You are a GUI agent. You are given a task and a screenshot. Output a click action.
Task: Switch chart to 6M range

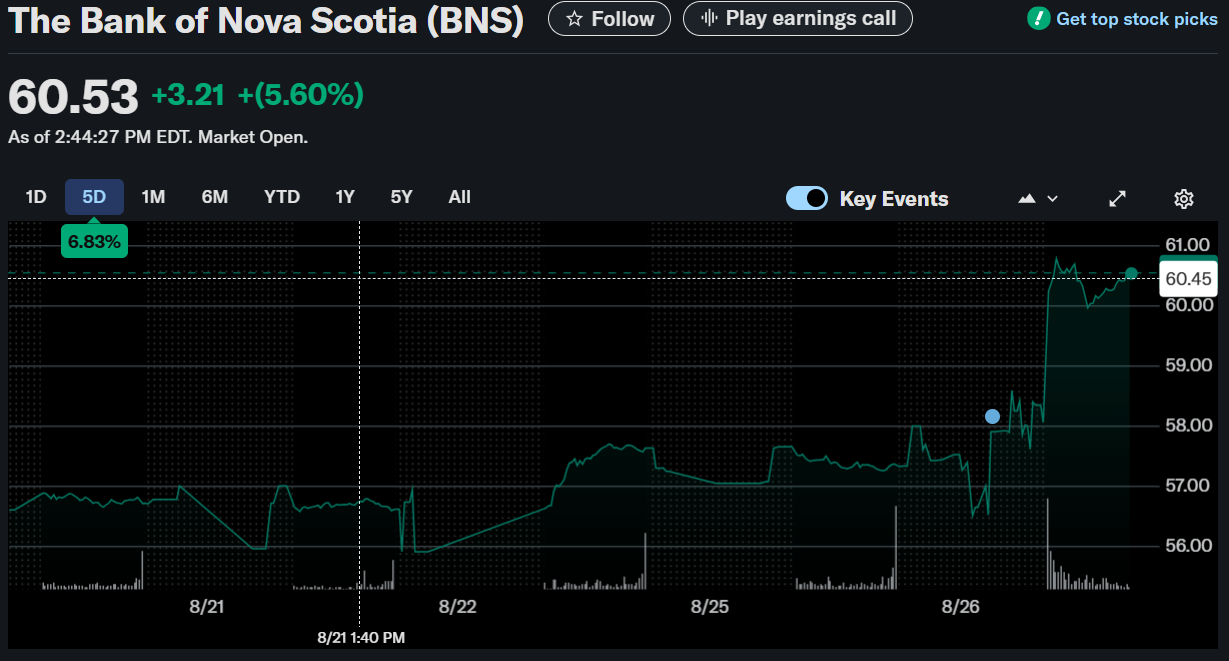click(215, 197)
